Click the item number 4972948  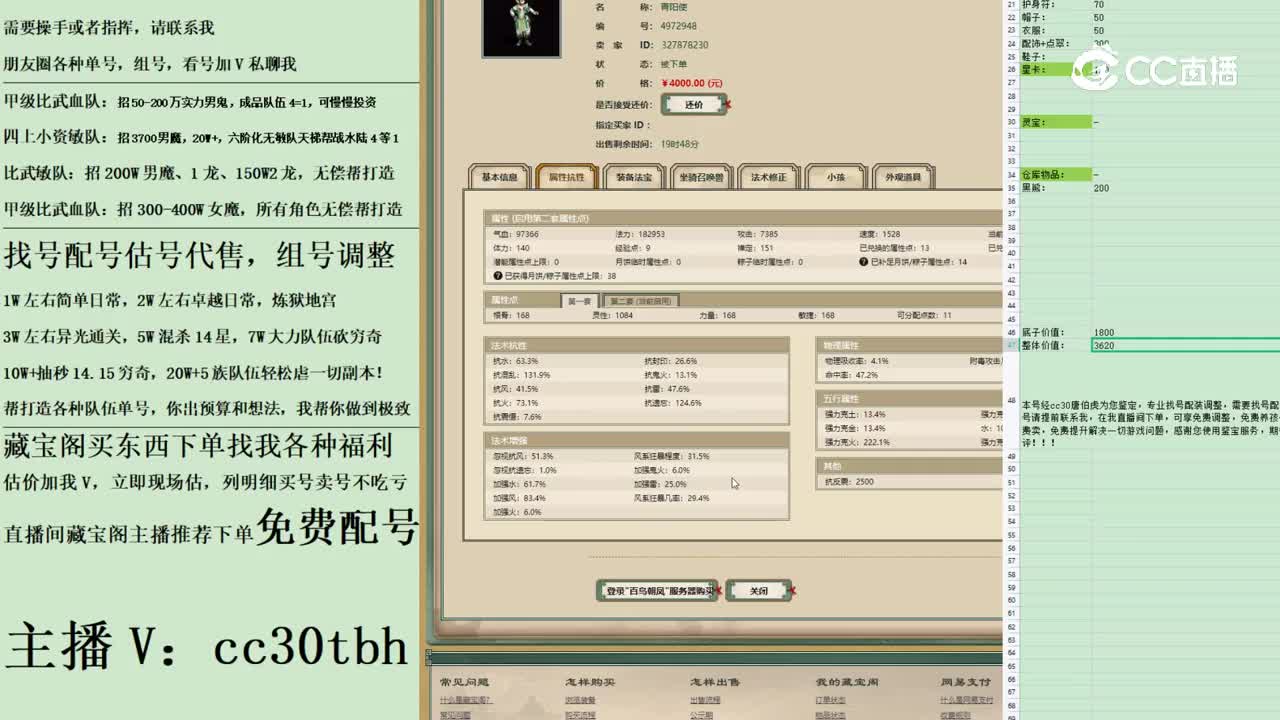[x=679, y=26]
